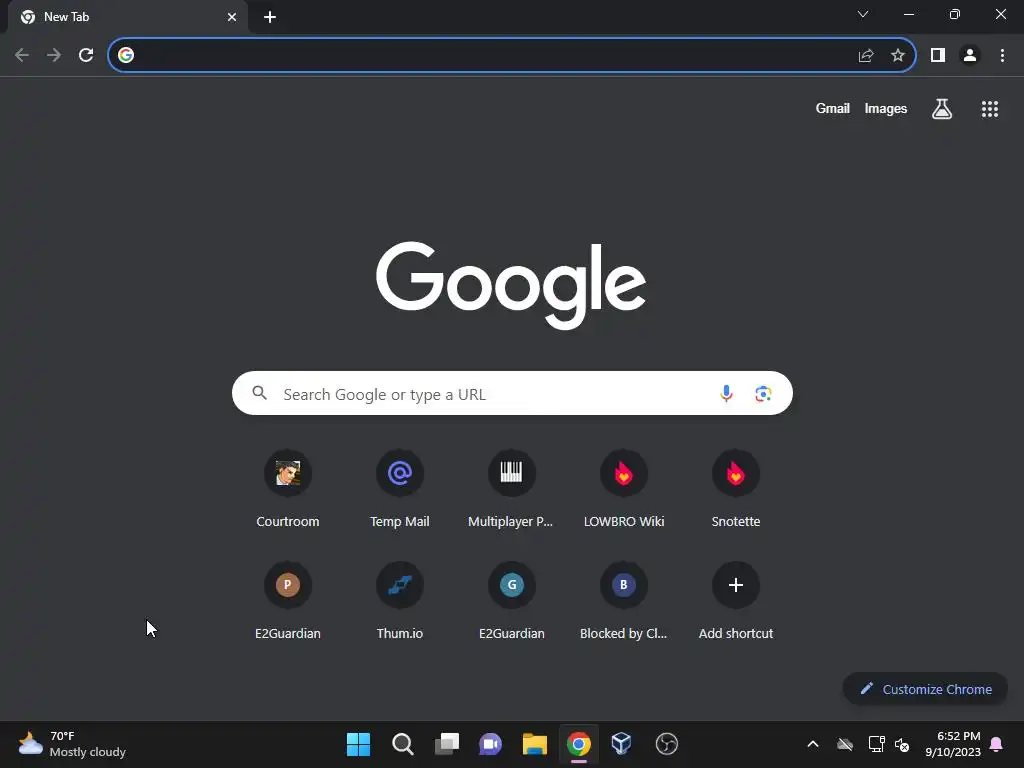
Task: Show hidden system tray icons
Action: pos(813,744)
